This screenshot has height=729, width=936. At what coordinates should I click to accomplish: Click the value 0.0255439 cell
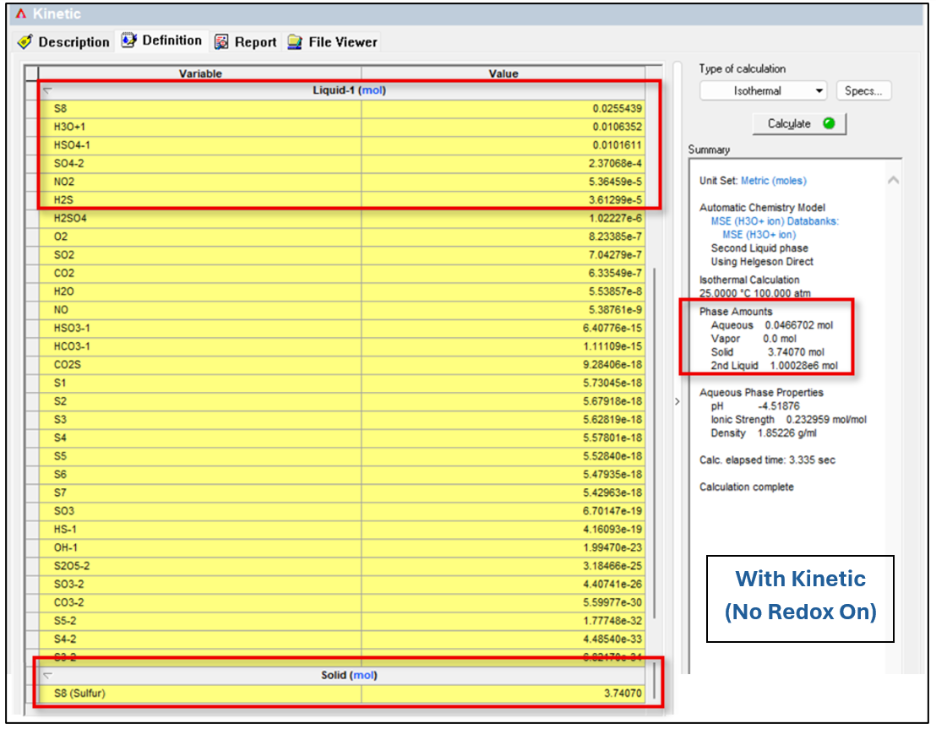point(503,109)
